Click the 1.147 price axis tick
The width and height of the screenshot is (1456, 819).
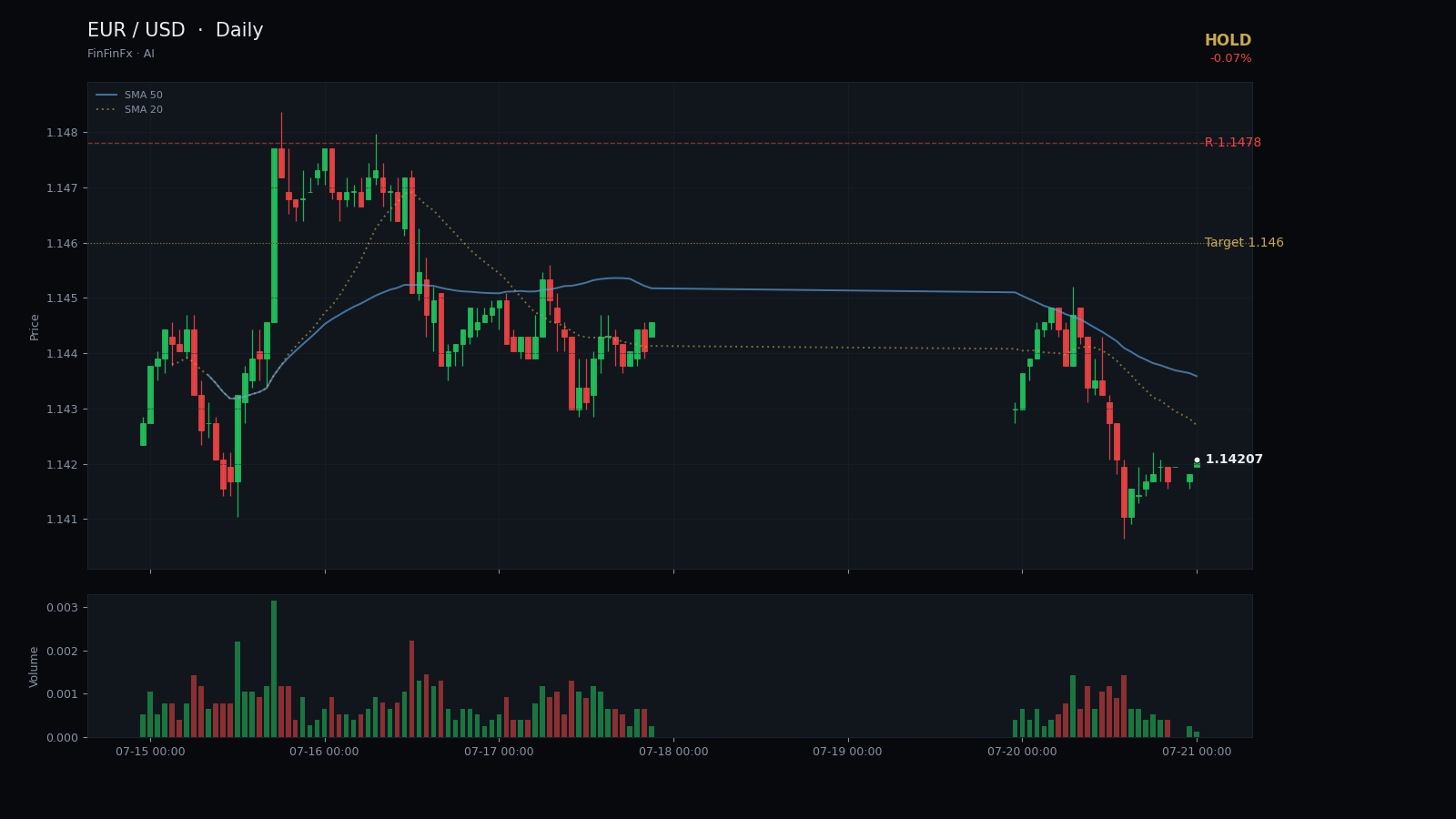(62, 188)
